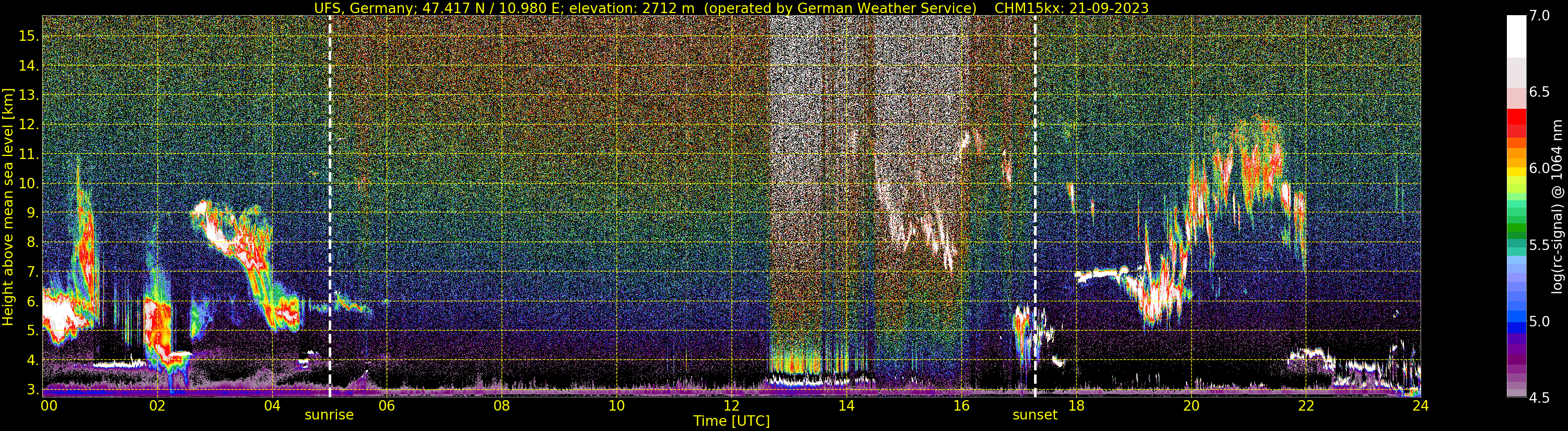Click the '12.' height tick label
Viewport: 1568px width, 431px height.
[29, 124]
